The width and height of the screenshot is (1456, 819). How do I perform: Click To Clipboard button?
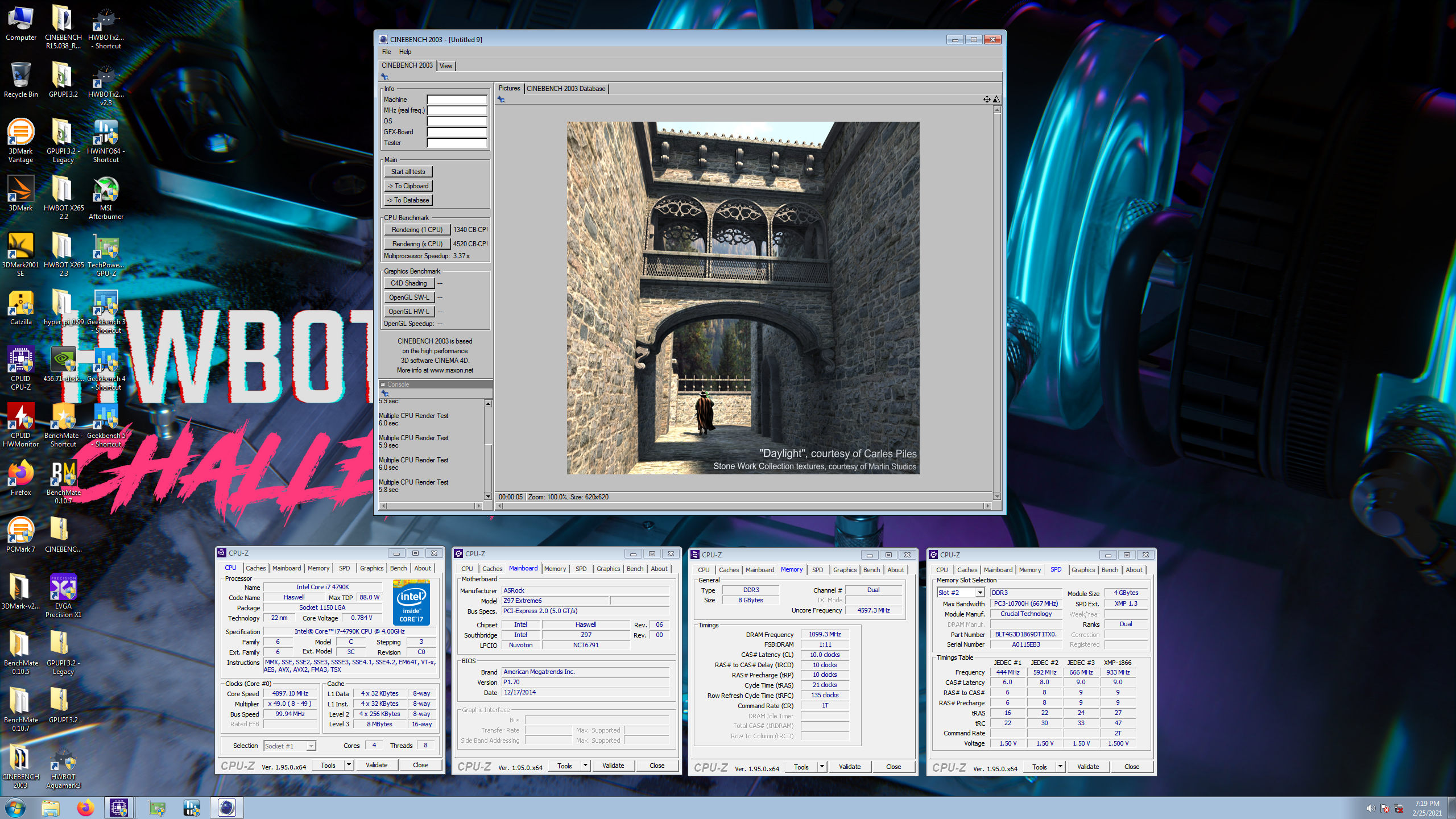tap(408, 186)
